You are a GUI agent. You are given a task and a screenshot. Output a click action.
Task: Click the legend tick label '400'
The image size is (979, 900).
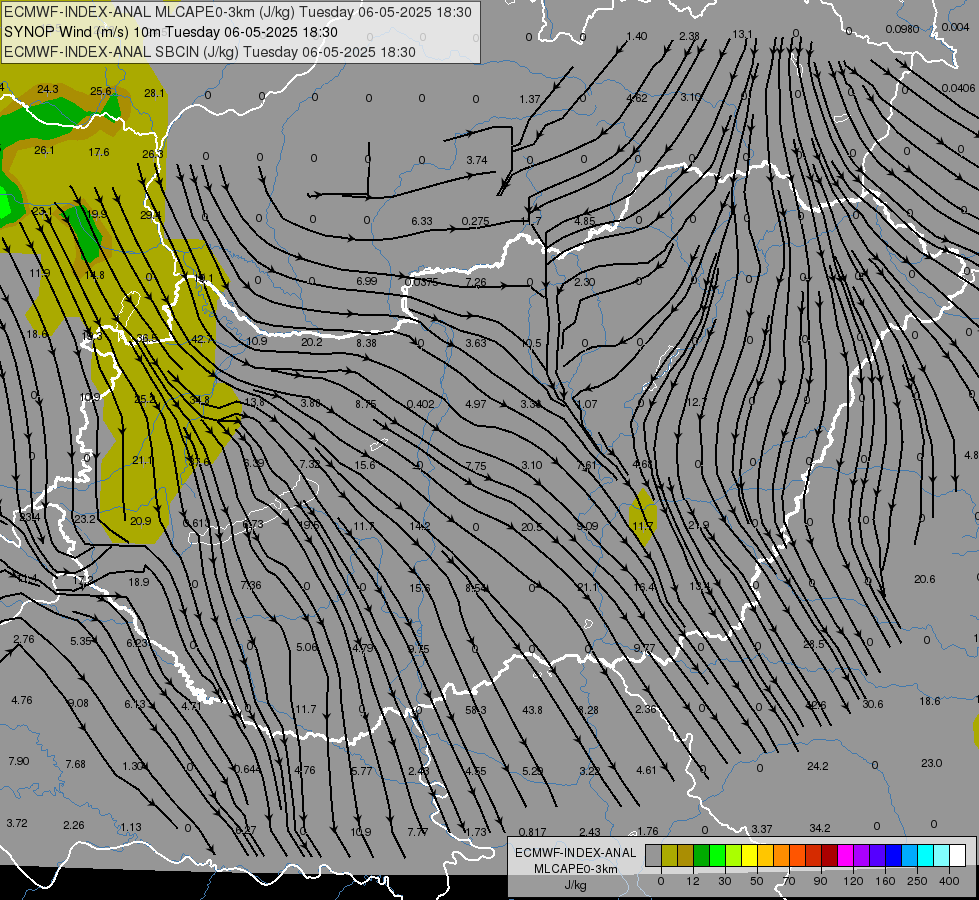click(949, 881)
